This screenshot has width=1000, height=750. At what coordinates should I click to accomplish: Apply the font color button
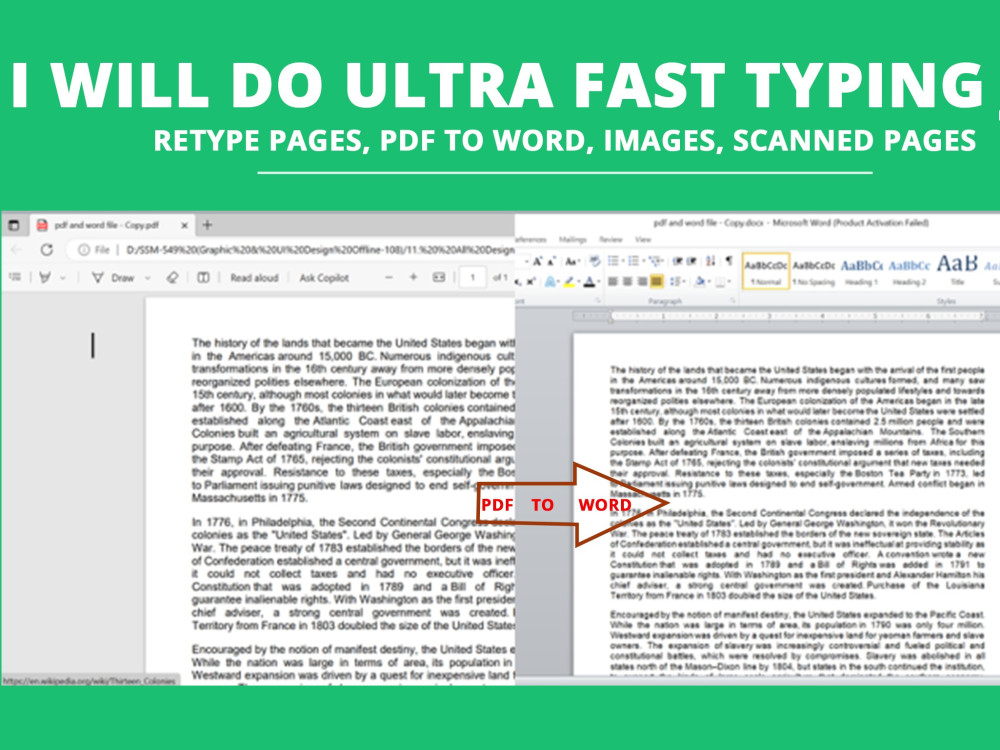[589, 281]
